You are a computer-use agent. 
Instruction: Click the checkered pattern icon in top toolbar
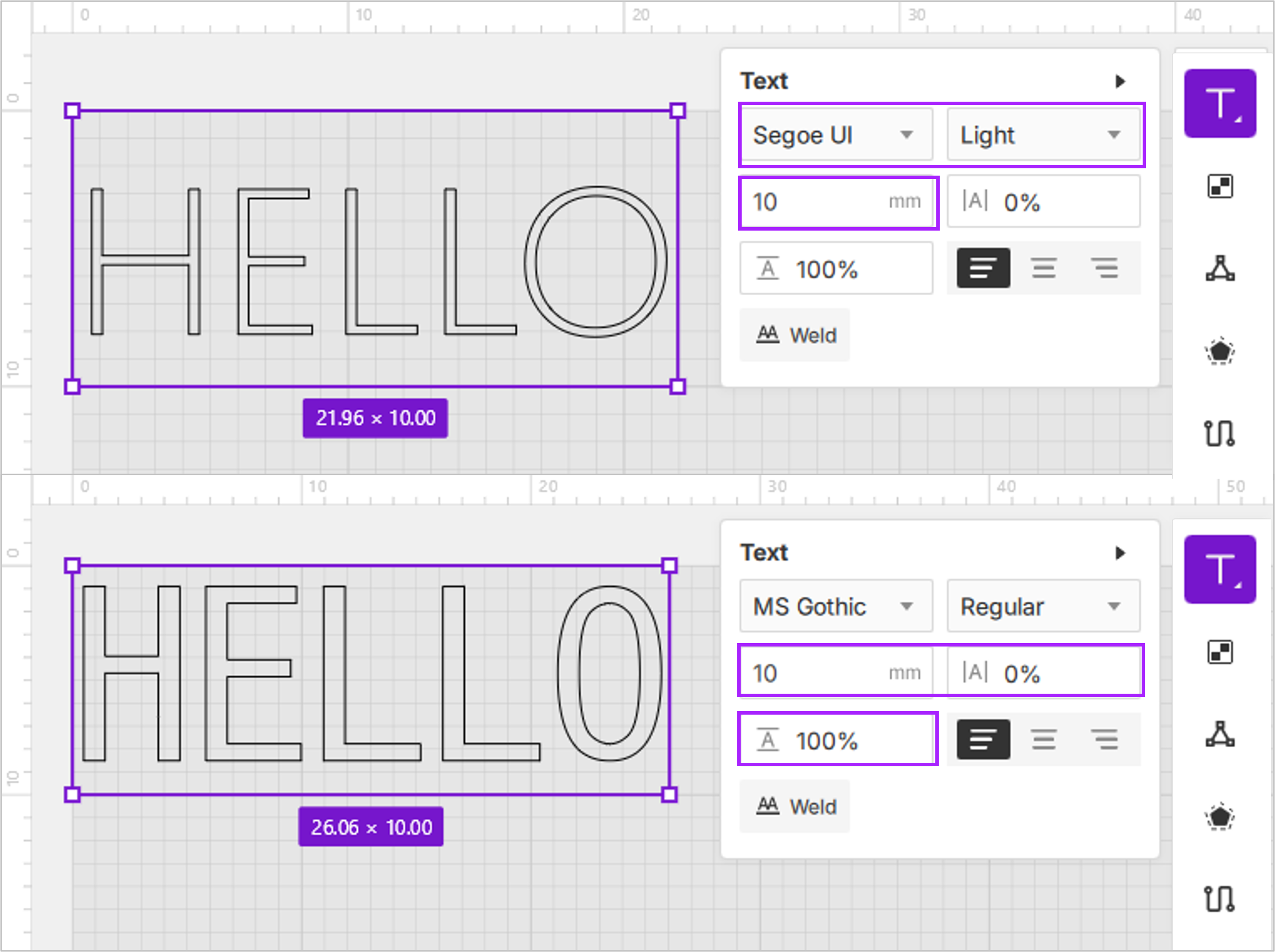coord(1220,186)
